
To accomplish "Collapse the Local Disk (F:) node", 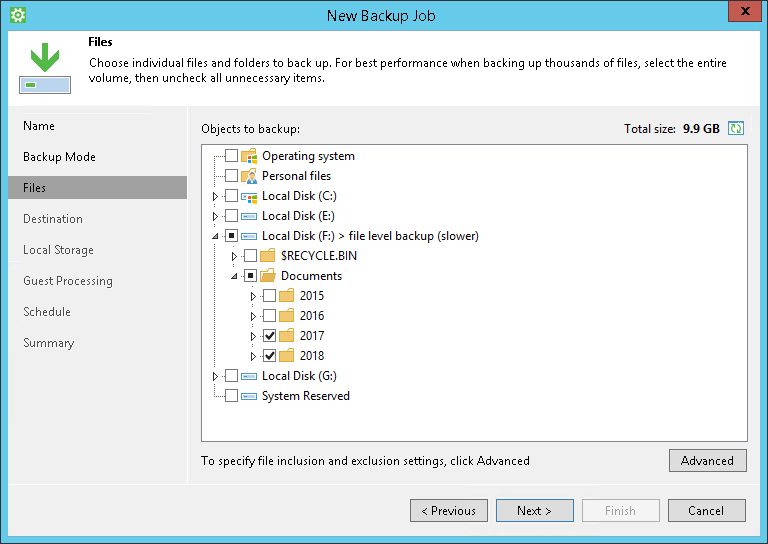I will click(215, 237).
